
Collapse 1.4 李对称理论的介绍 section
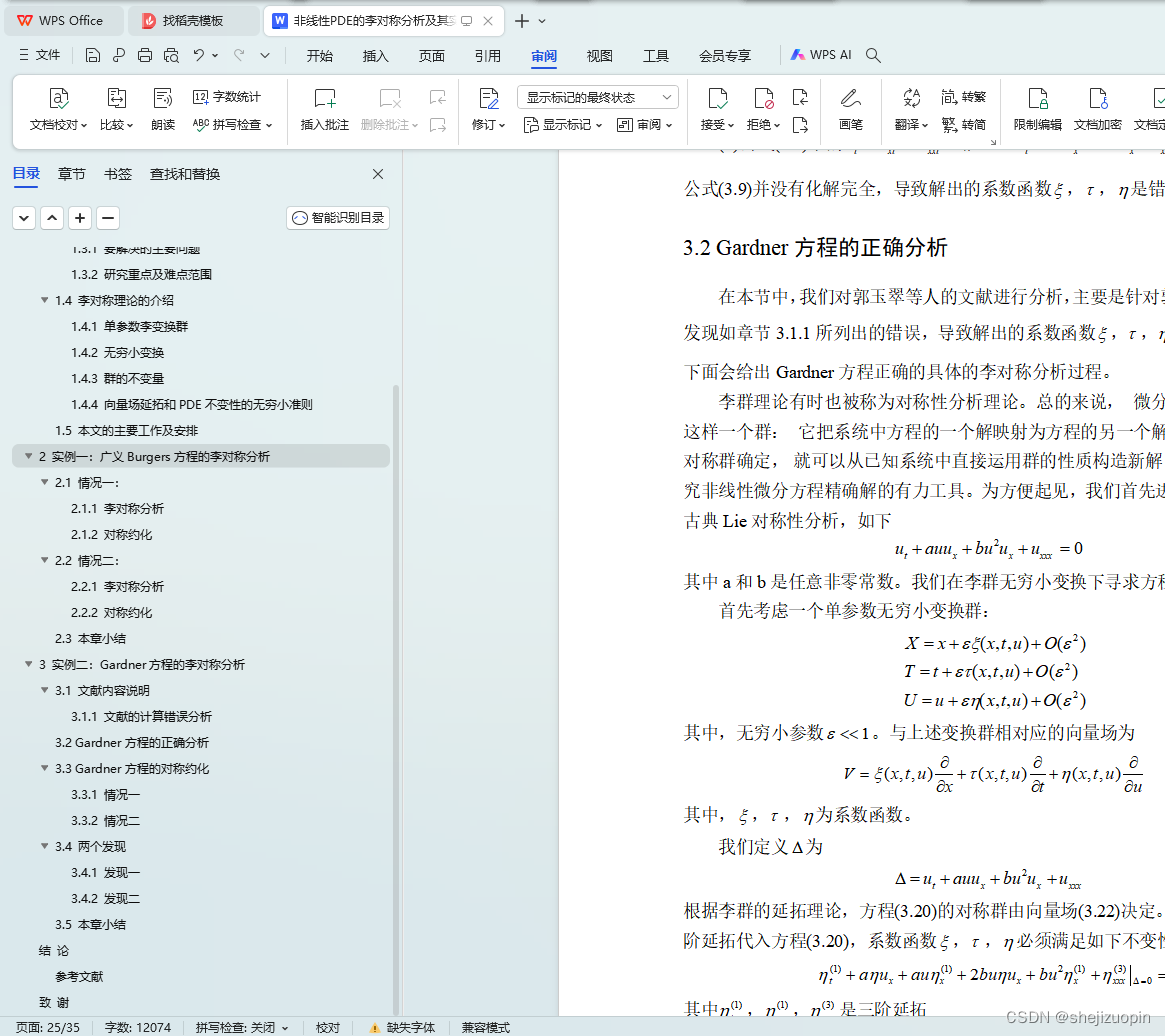tap(45, 300)
